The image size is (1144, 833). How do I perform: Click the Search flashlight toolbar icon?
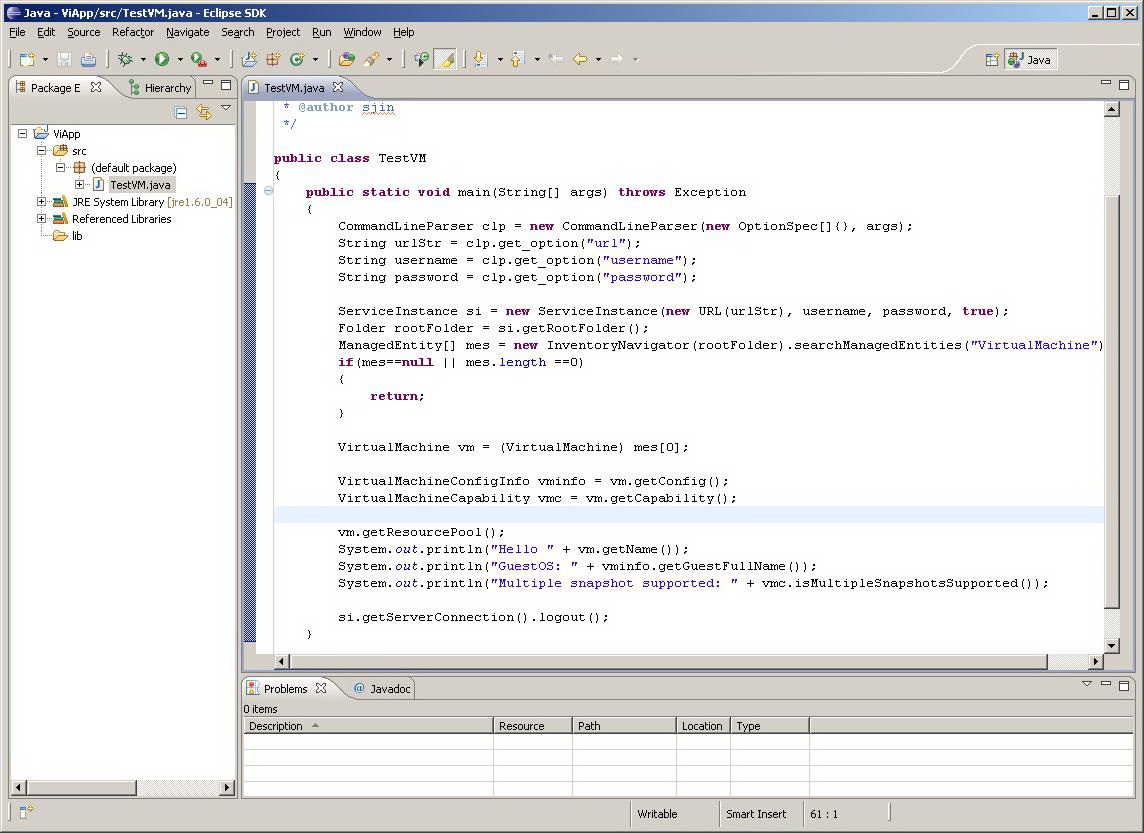tap(371, 59)
